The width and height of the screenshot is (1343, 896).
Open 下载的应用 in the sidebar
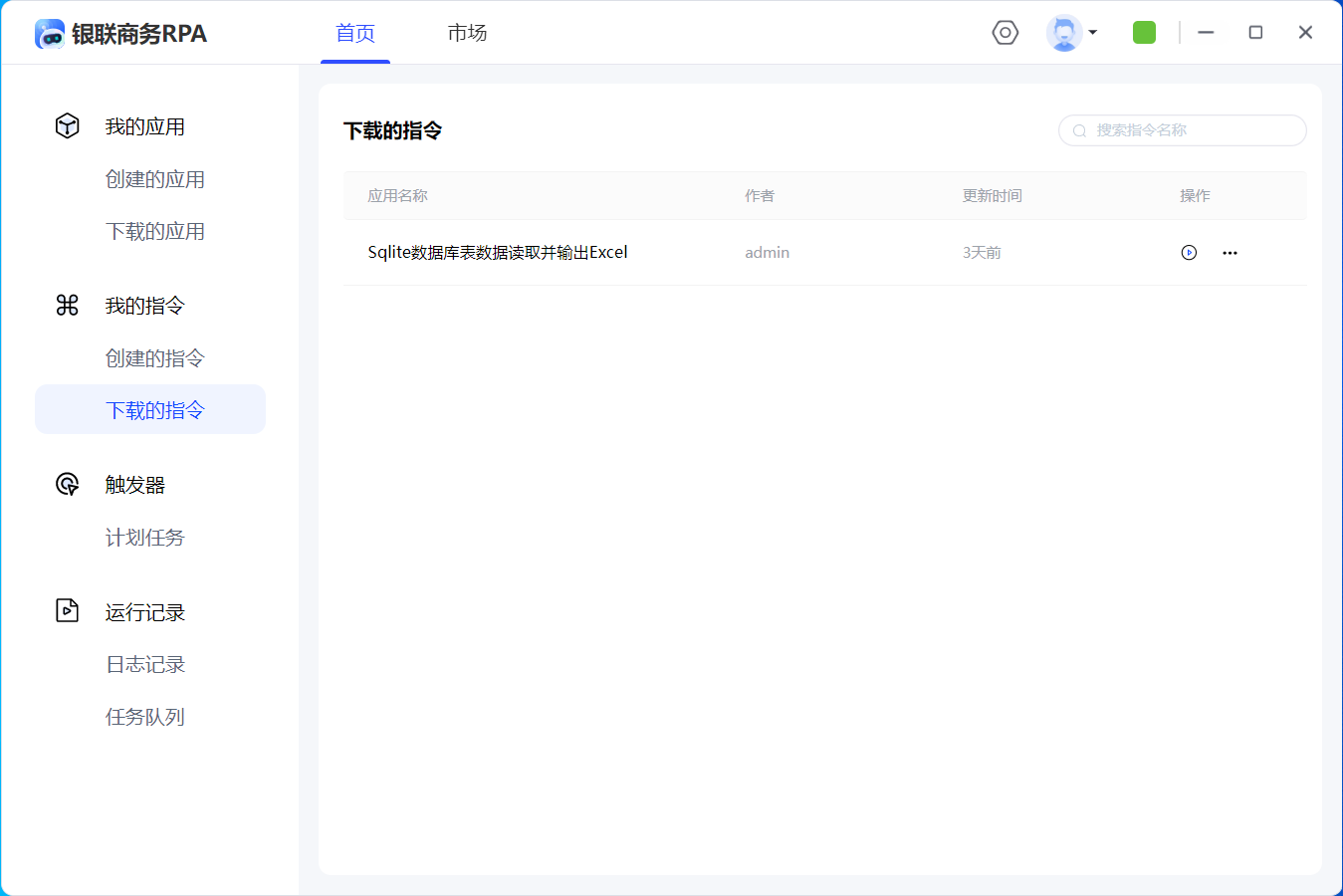click(x=155, y=231)
